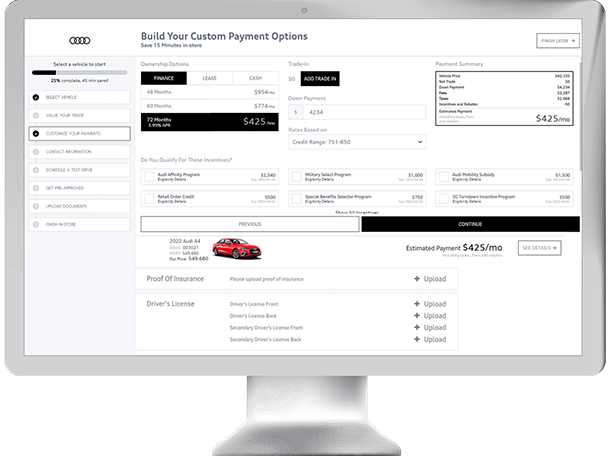609x456 pixels.
Task: Check the Audi Affinity Program incentive
Action: (x=146, y=176)
